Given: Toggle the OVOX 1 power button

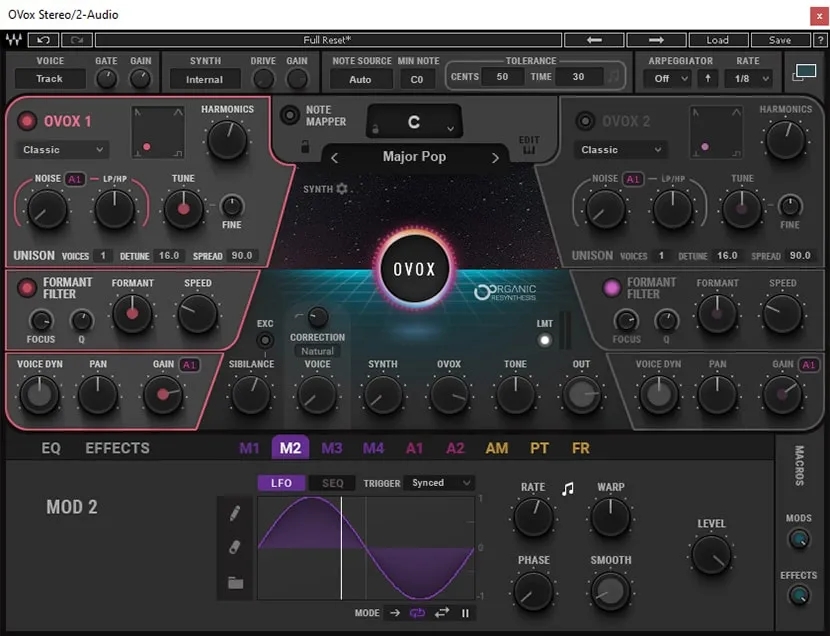Looking at the screenshot, I should pyautogui.click(x=26, y=121).
